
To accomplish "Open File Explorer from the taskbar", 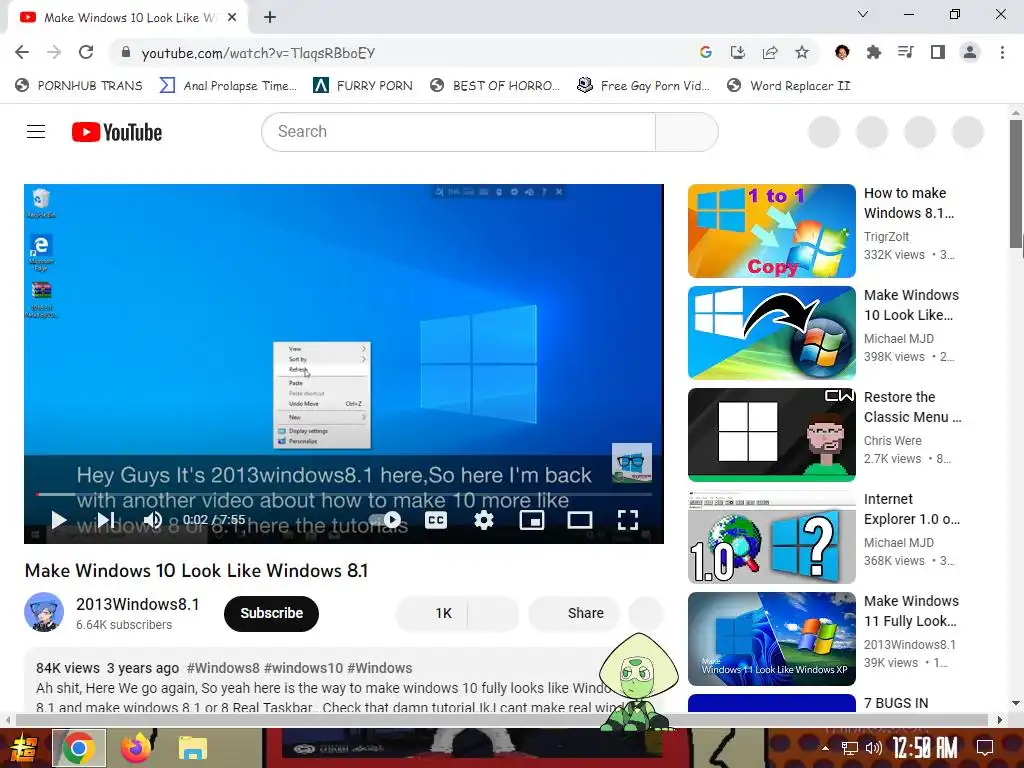I will point(193,748).
